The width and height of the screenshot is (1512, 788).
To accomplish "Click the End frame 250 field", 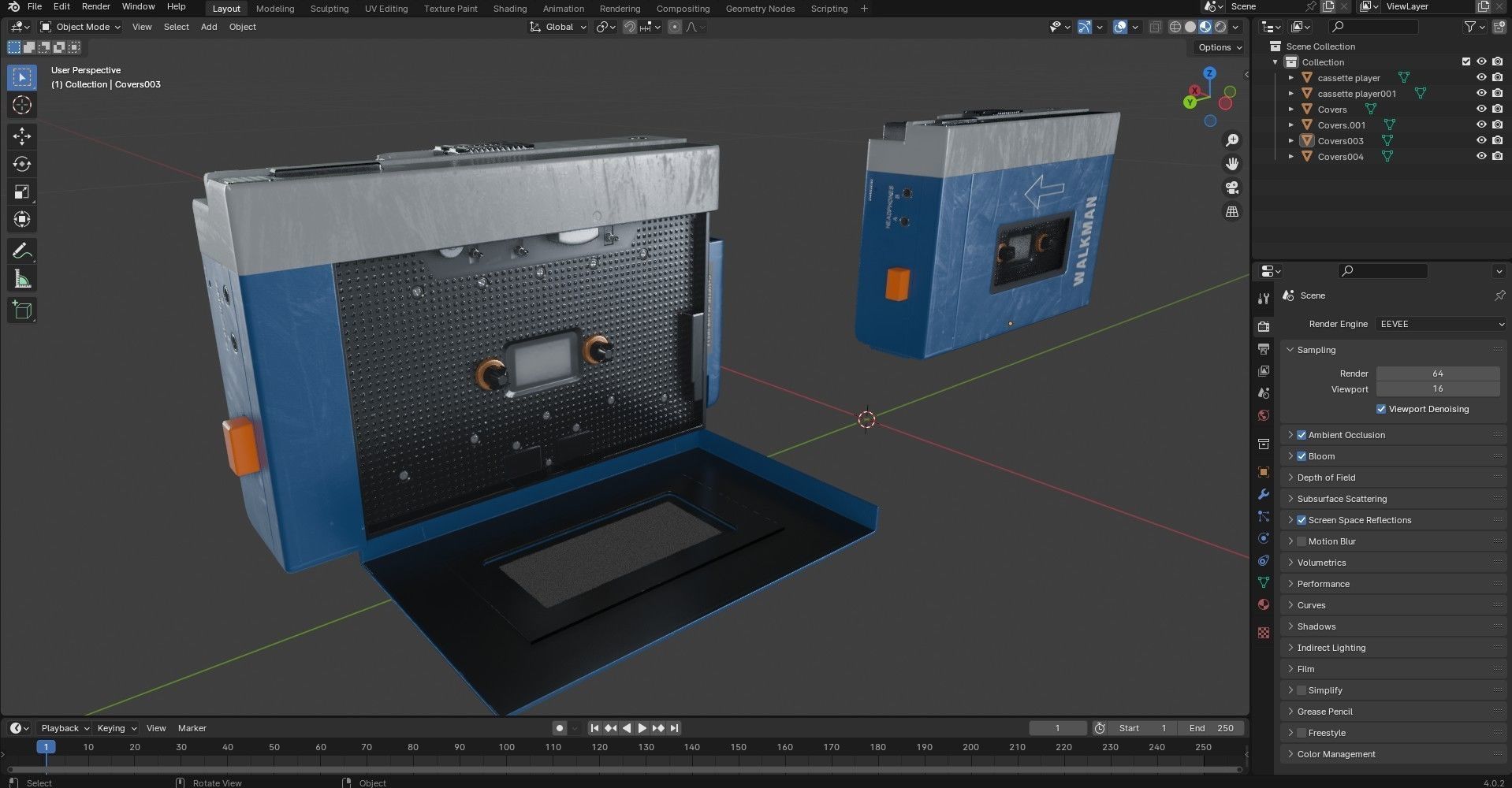I will 1212,728.
